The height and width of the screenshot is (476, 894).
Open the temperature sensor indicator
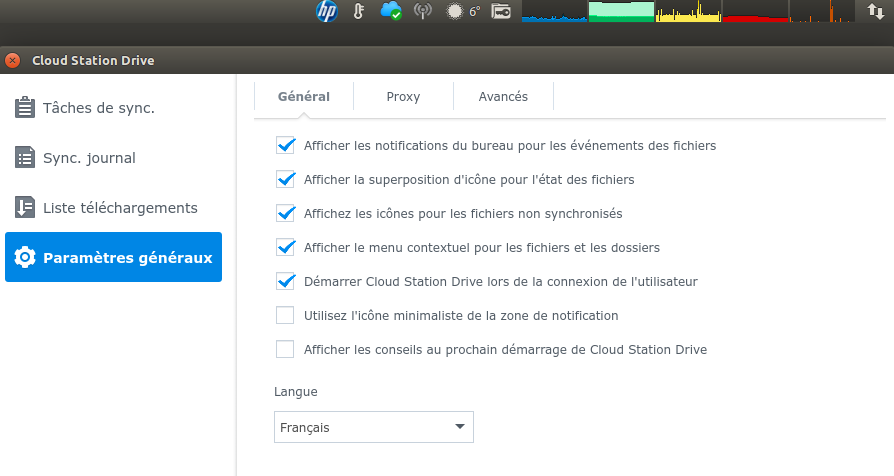click(359, 12)
